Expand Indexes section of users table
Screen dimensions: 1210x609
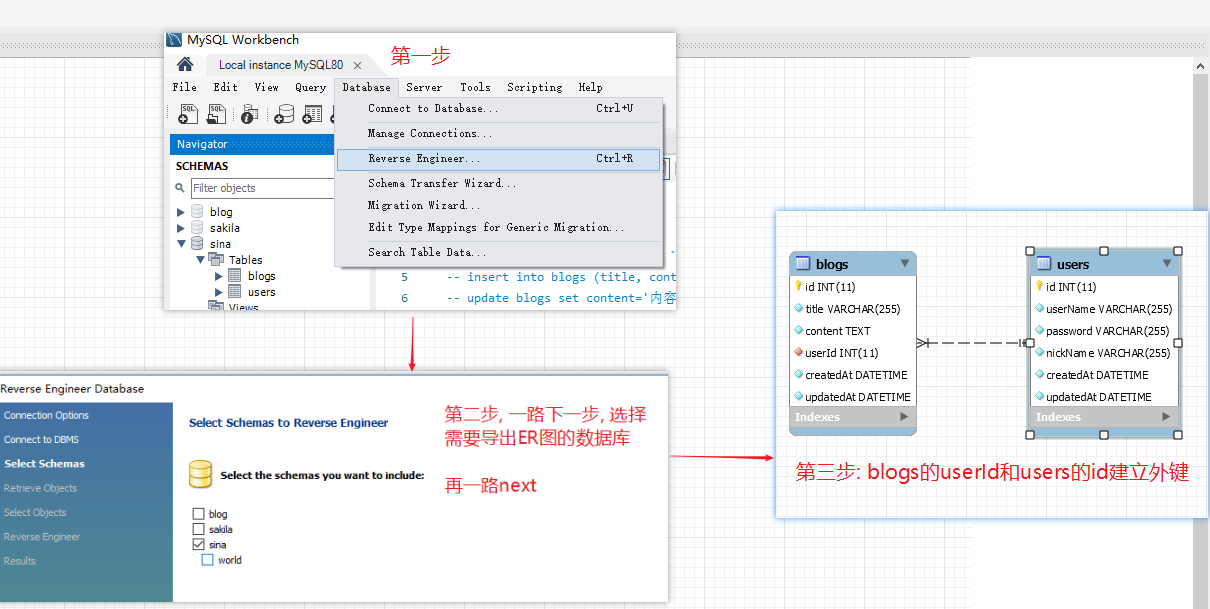(x=1165, y=417)
